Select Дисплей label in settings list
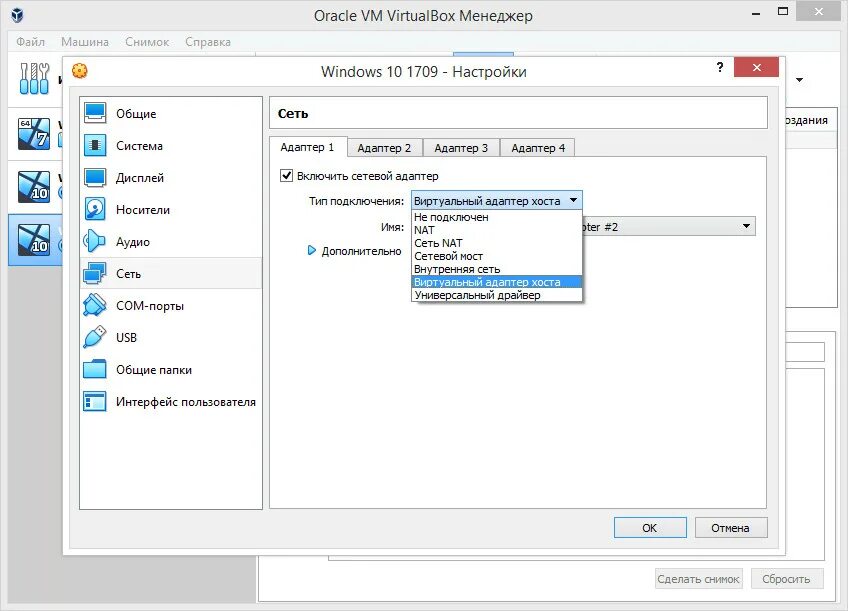This screenshot has width=848, height=611. coord(140,177)
